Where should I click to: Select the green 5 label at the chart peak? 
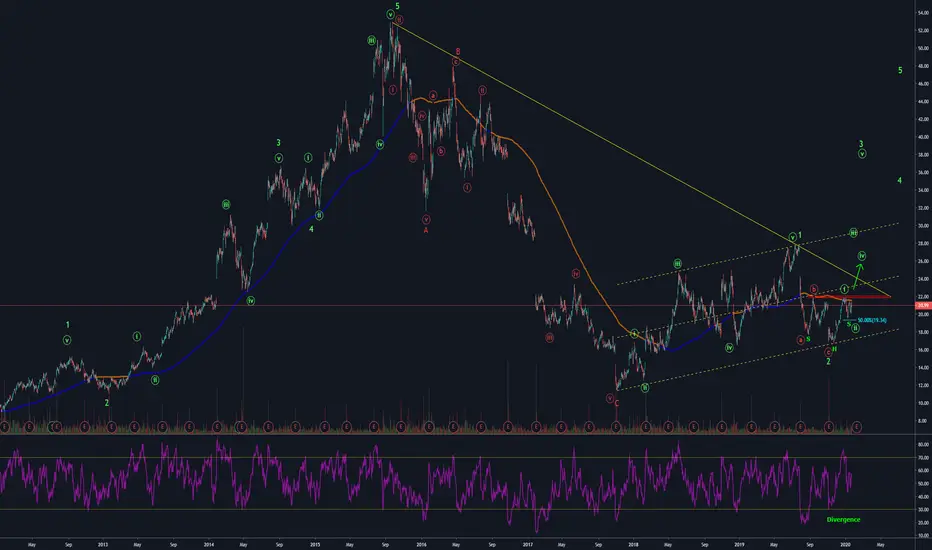coord(398,7)
